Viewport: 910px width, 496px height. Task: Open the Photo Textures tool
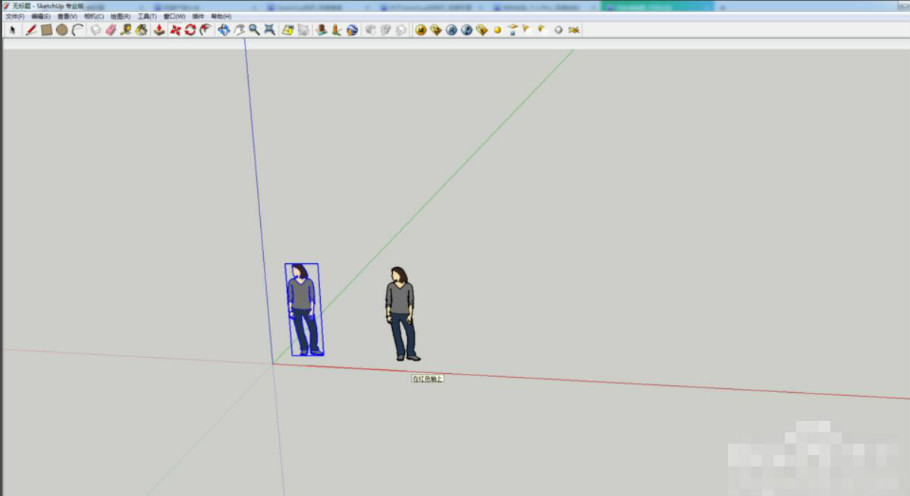pos(336,30)
